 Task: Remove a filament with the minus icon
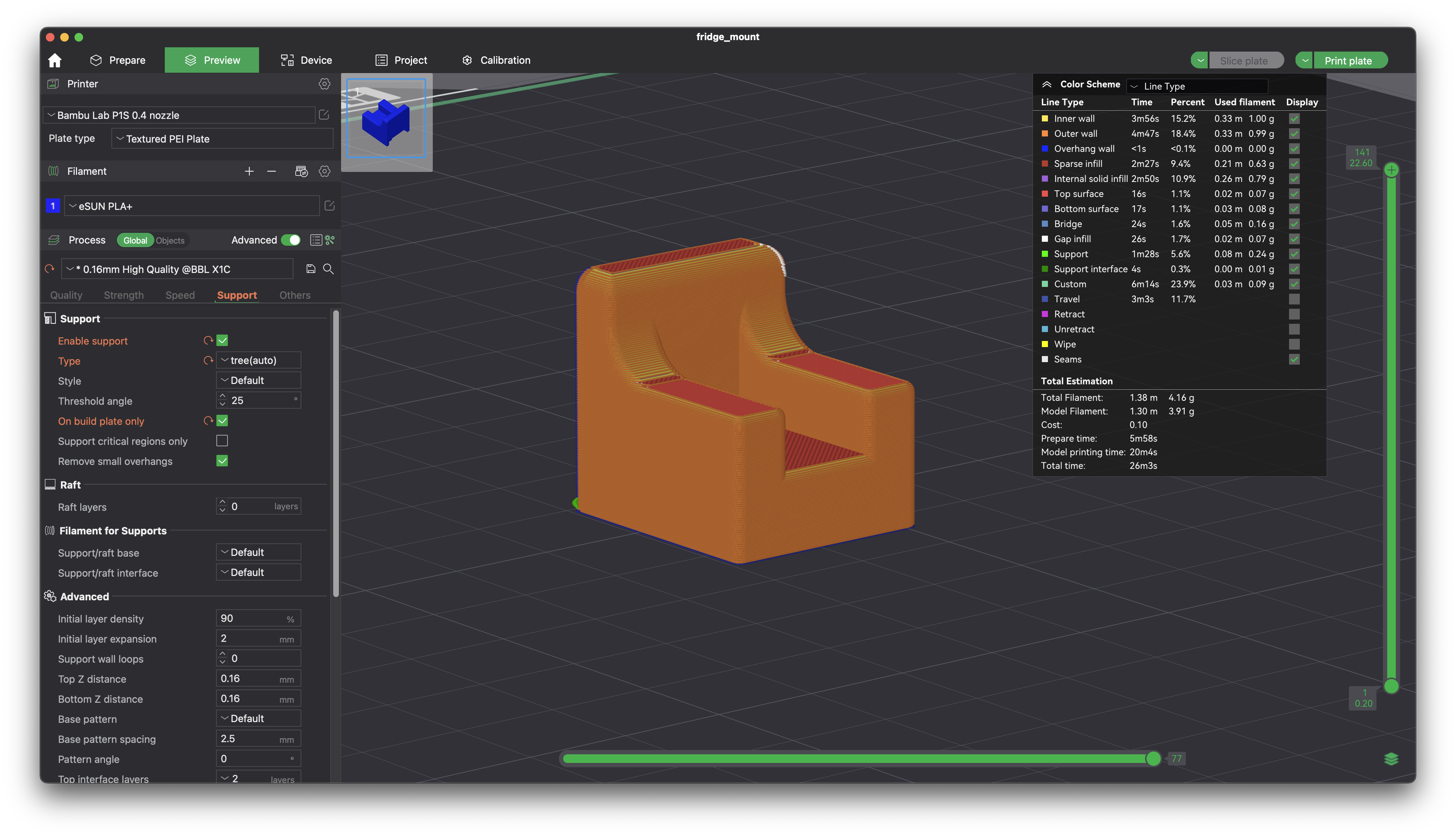click(x=272, y=171)
